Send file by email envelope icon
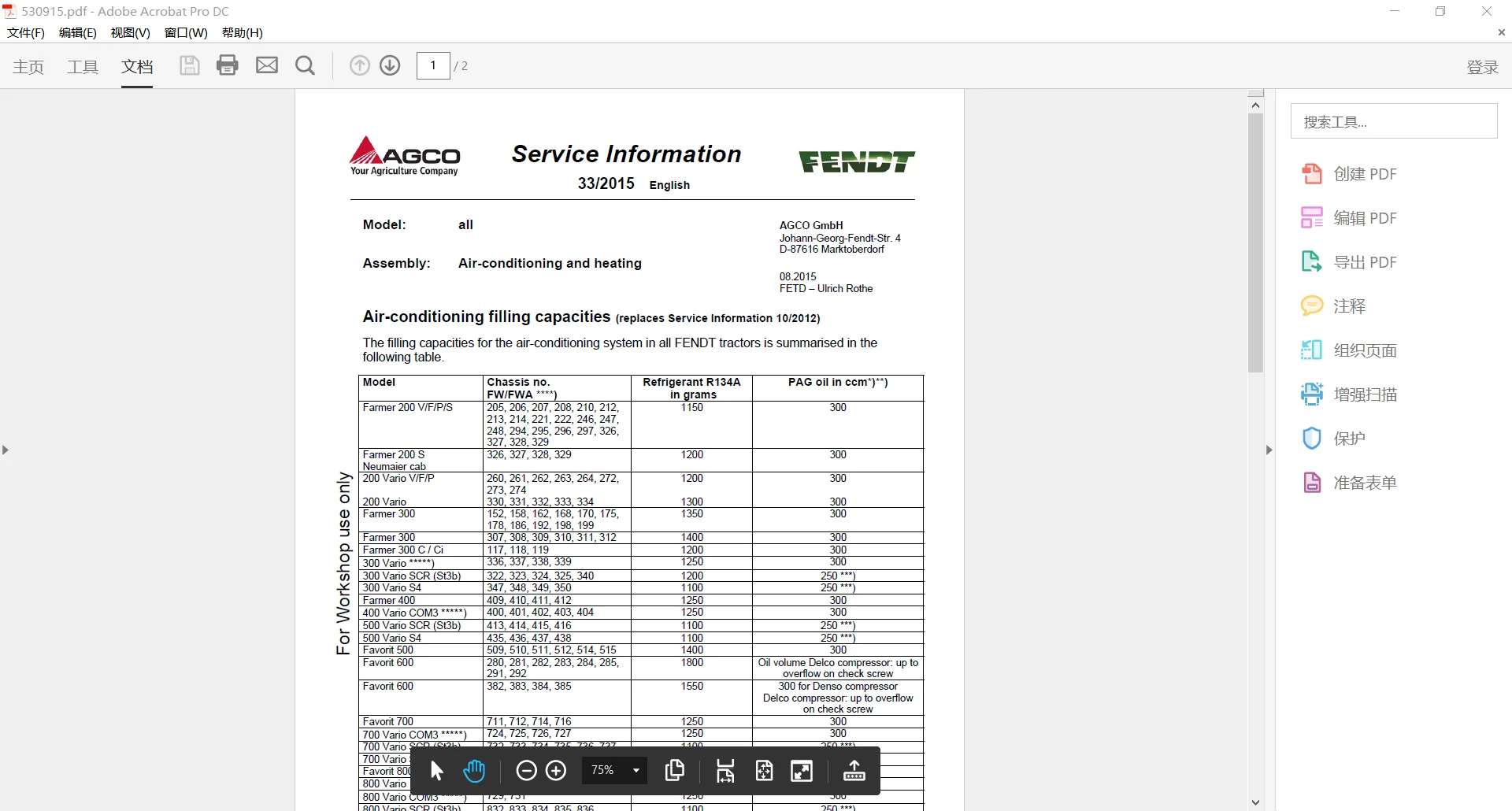The image size is (1512, 811). [267, 65]
